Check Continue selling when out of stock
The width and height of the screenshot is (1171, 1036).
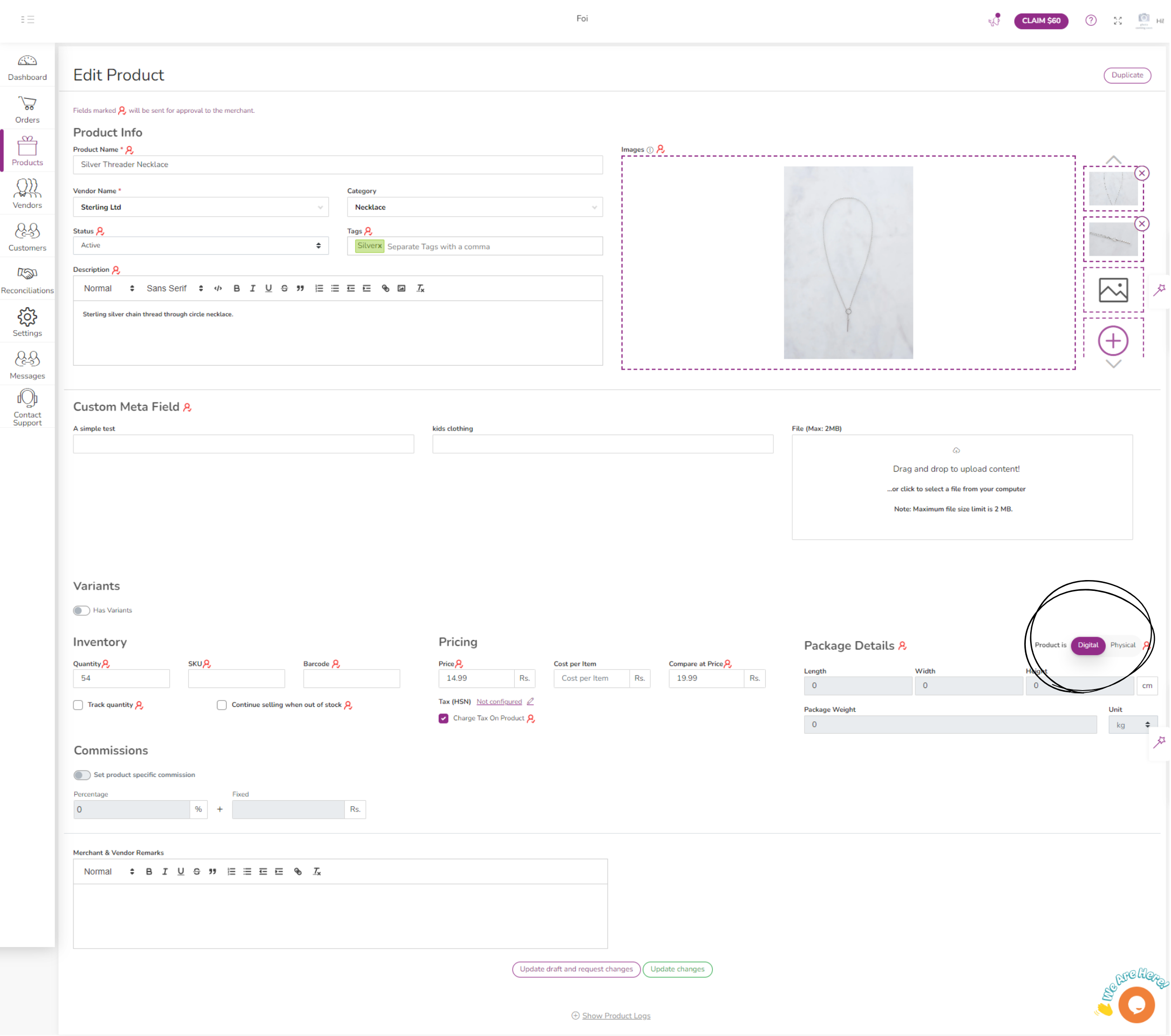[222, 706]
